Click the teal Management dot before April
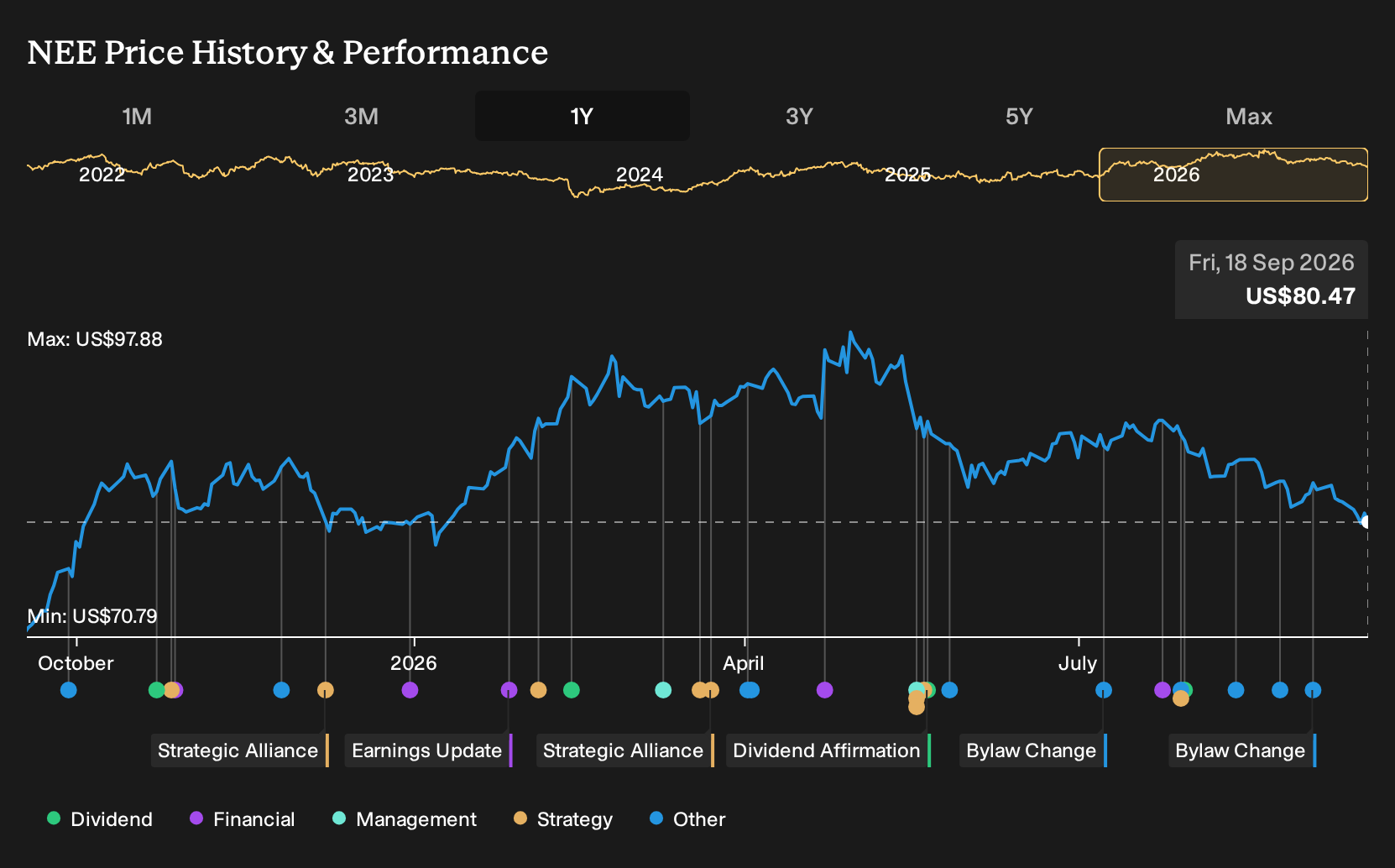 (663, 690)
